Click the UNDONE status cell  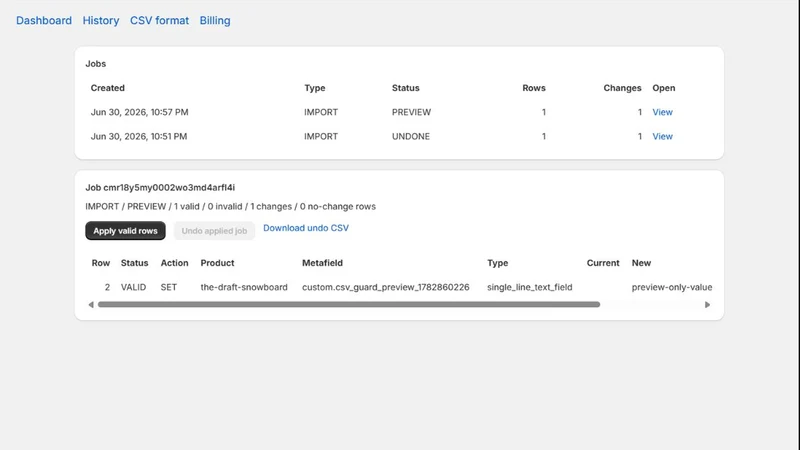411,136
